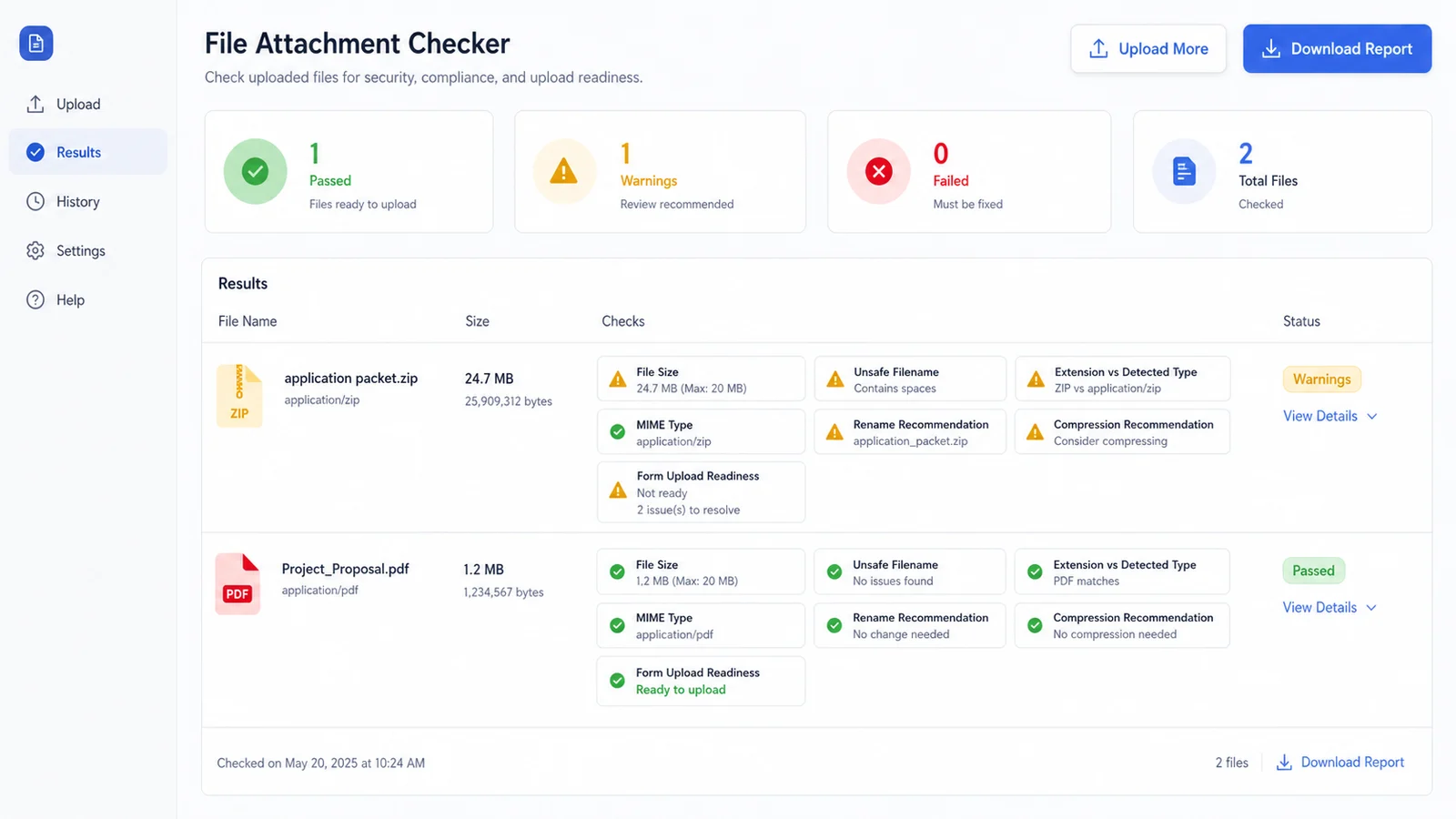Click the Upload sidebar icon
1456x819 pixels.
pos(35,104)
